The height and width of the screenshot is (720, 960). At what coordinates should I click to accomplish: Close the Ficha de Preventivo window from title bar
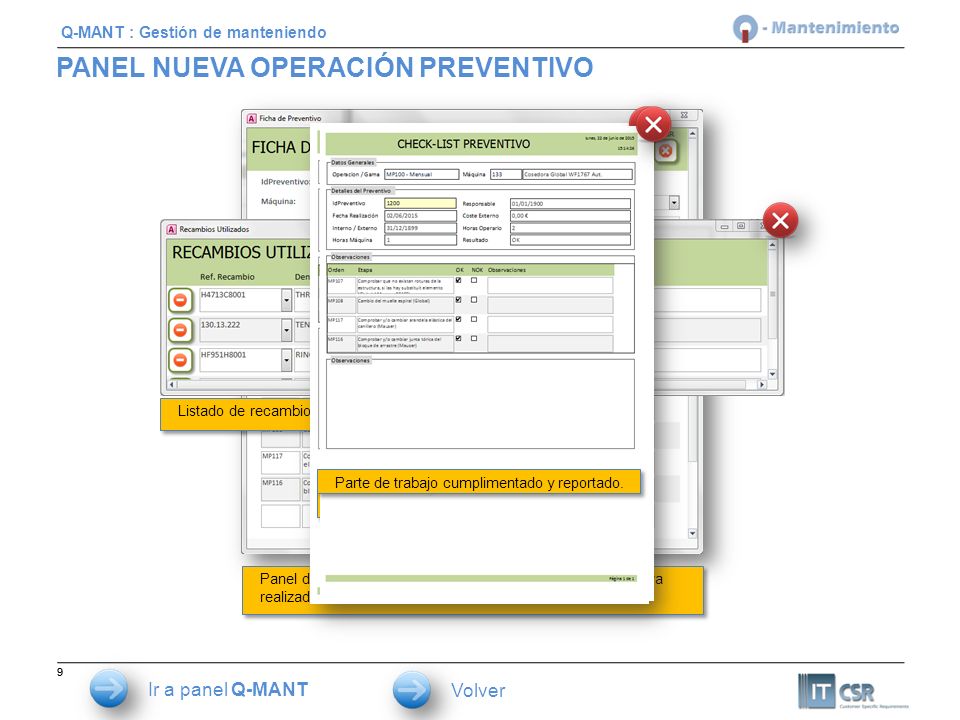point(684,115)
